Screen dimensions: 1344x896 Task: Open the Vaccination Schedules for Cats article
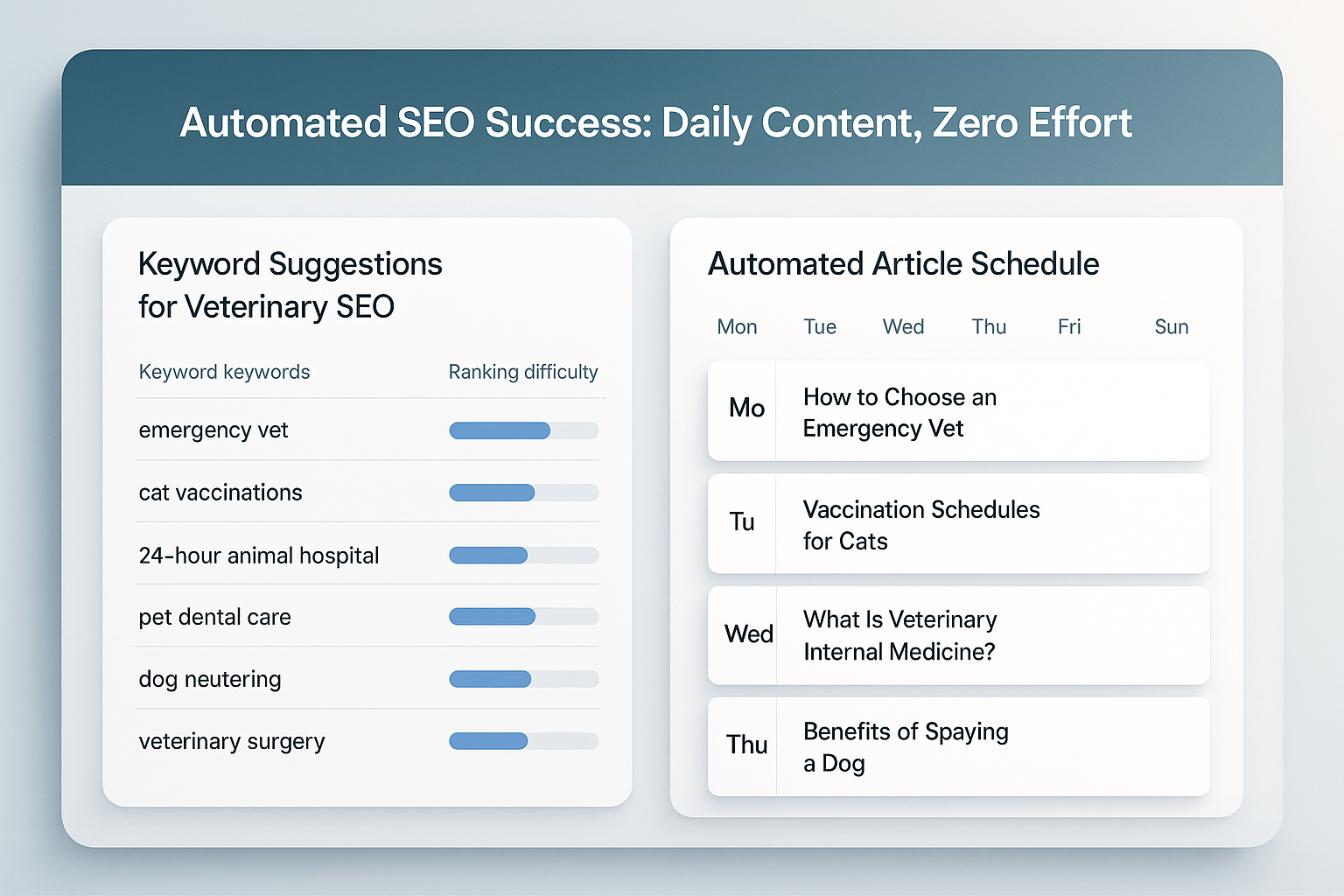pyautogui.click(x=958, y=524)
